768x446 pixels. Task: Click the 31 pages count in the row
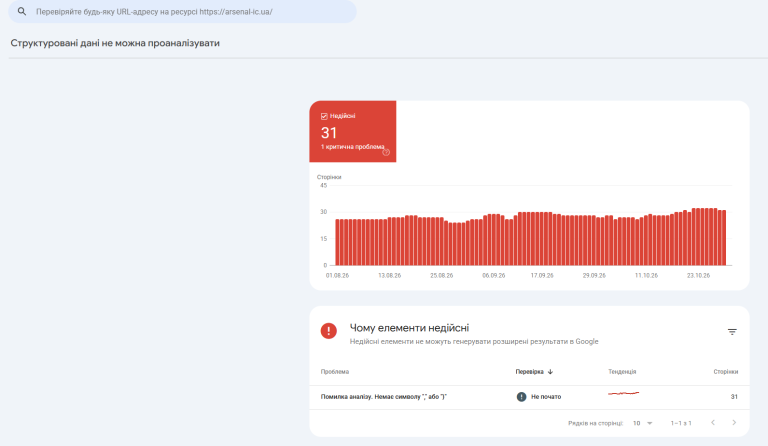[734, 397]
